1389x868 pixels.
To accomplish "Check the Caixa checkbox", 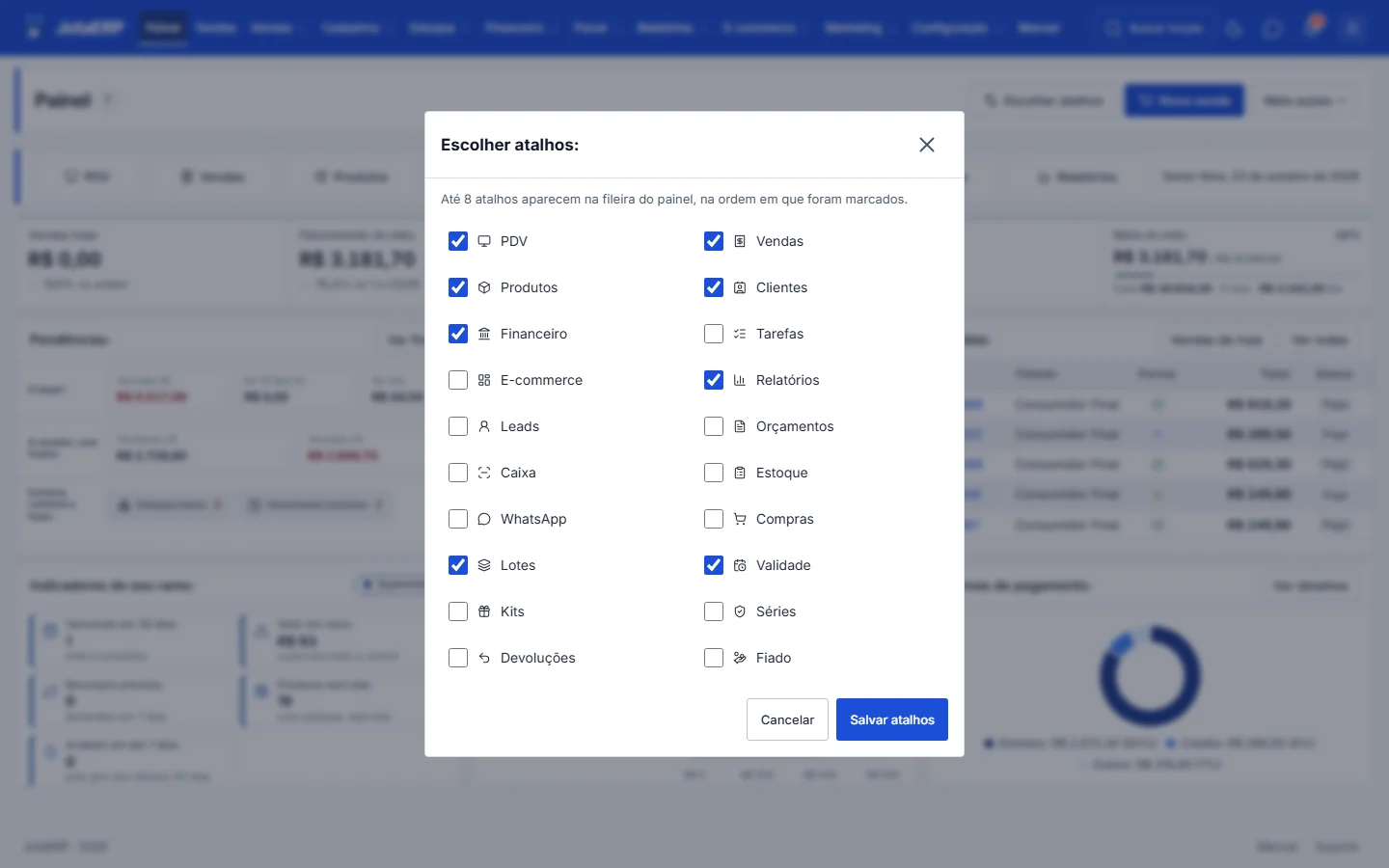I will [458, 473].
